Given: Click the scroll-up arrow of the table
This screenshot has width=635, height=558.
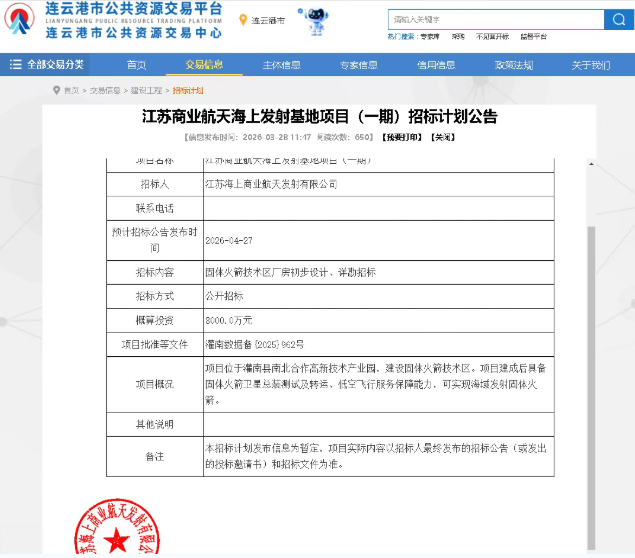Looking at the screenshot, I should coord(591,164).
